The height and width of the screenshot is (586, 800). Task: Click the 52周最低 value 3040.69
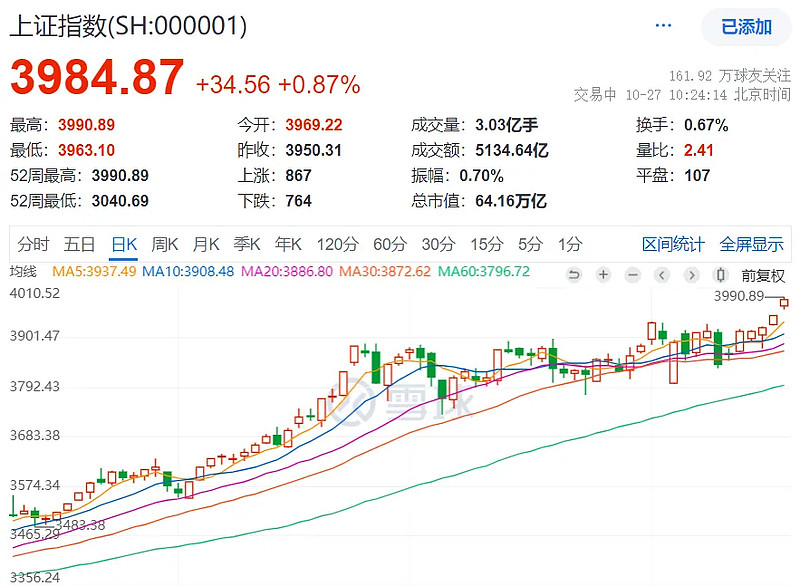coord(120,201)
